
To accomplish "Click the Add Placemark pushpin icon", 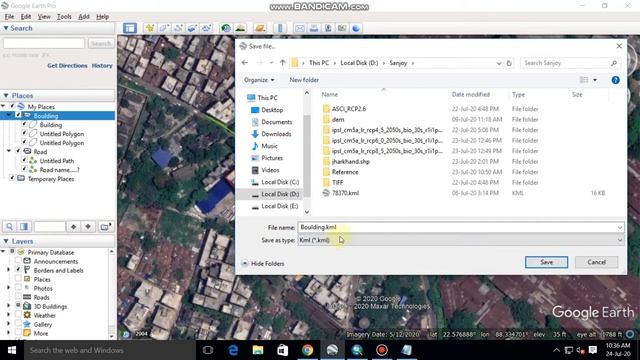I will [150, 28].
